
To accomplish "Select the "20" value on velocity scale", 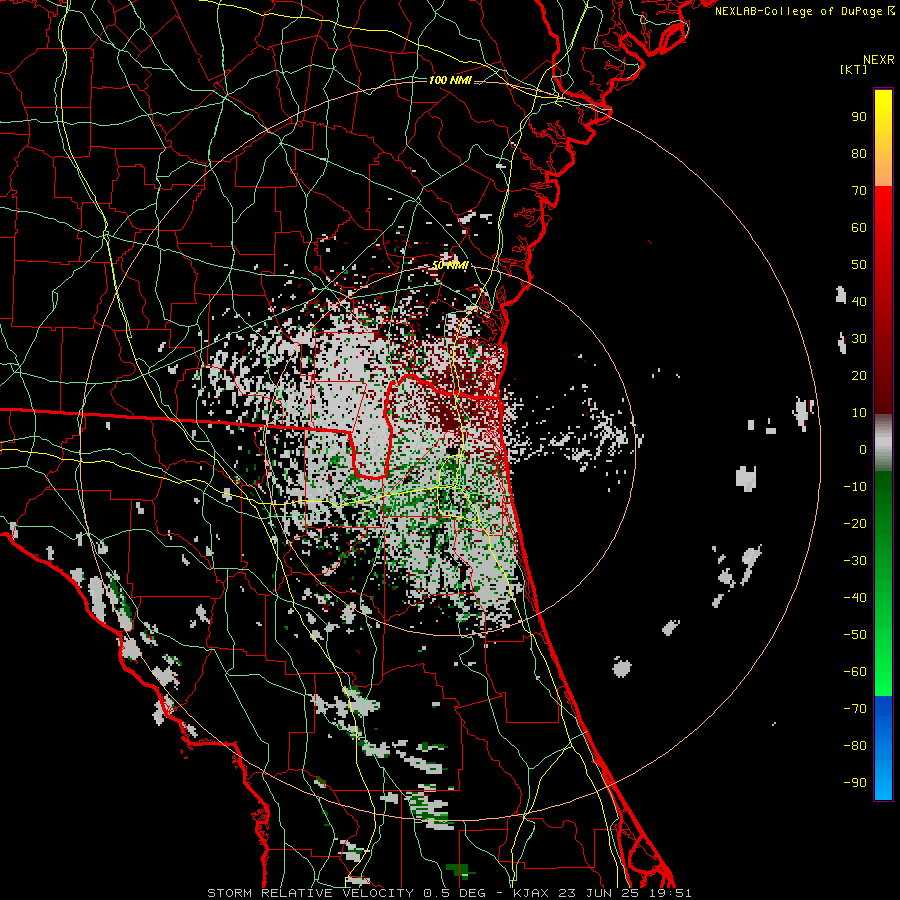I will 859,376.
